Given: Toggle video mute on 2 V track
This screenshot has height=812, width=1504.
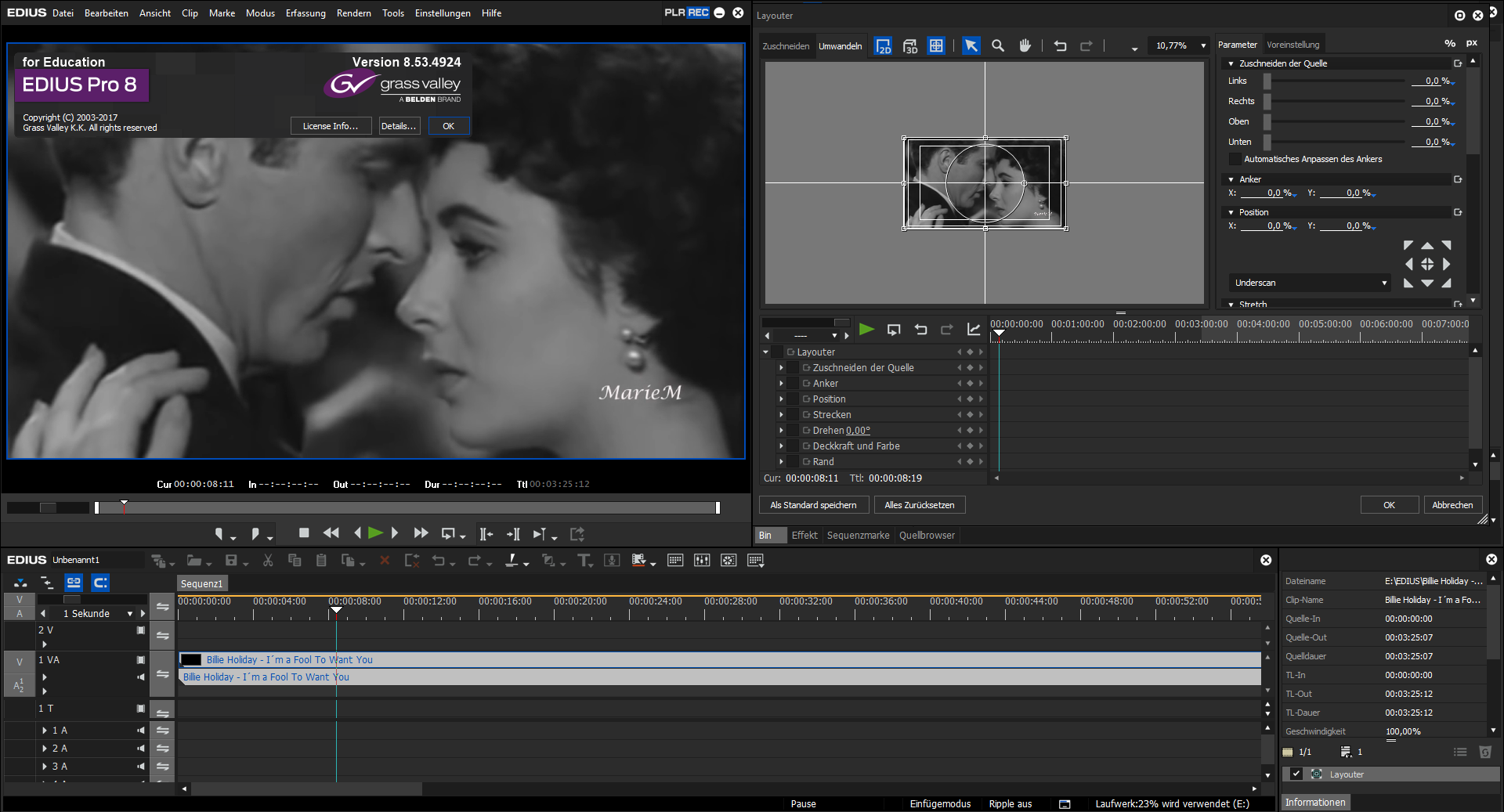Looking at the screenshot, I should [141, 630].
